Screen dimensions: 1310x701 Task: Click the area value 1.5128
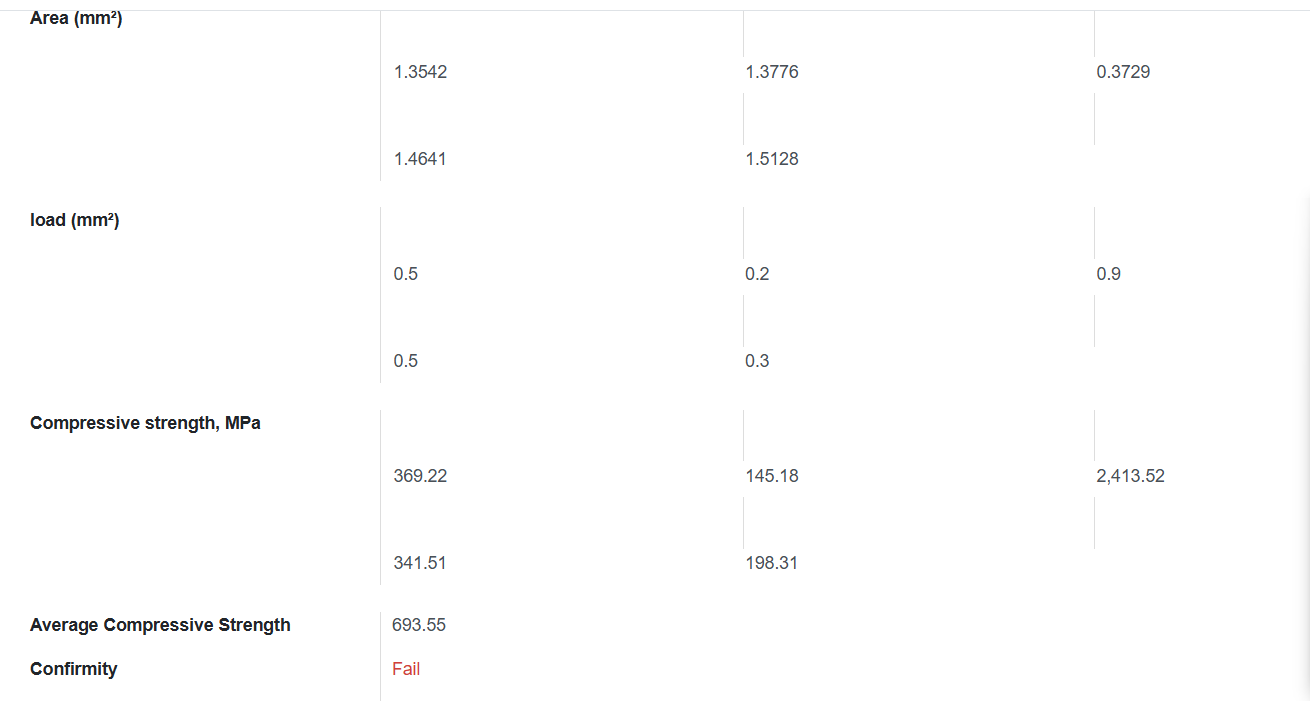[x=771, y=159]
